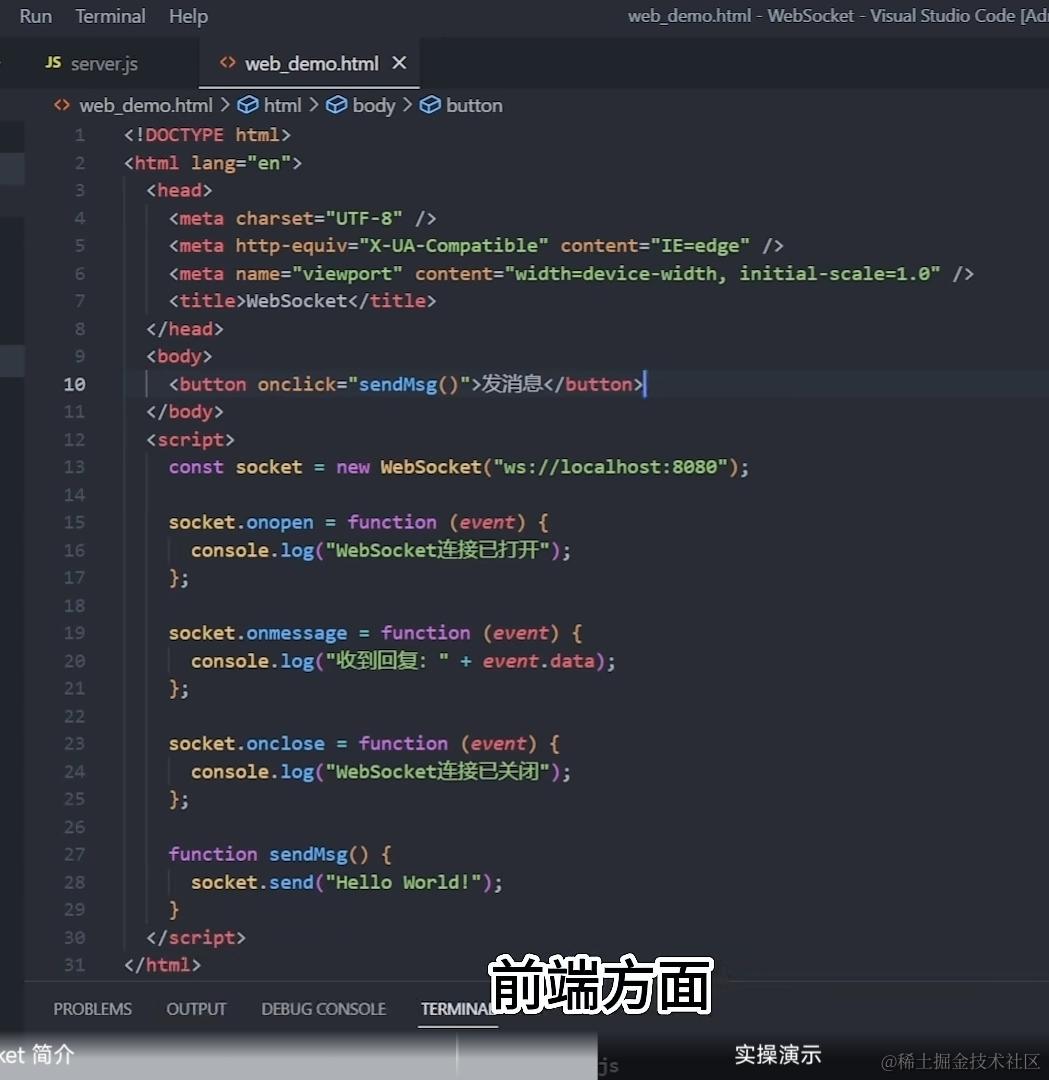1049x1080 pixels.
Task: Click web_demo.html in the breadcrumb
Action: [146, 105]
